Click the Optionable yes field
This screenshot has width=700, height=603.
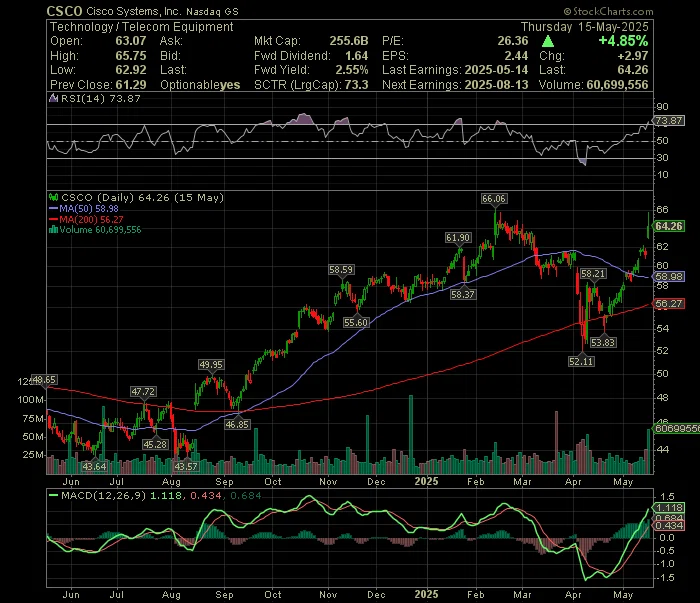(200, 85)
